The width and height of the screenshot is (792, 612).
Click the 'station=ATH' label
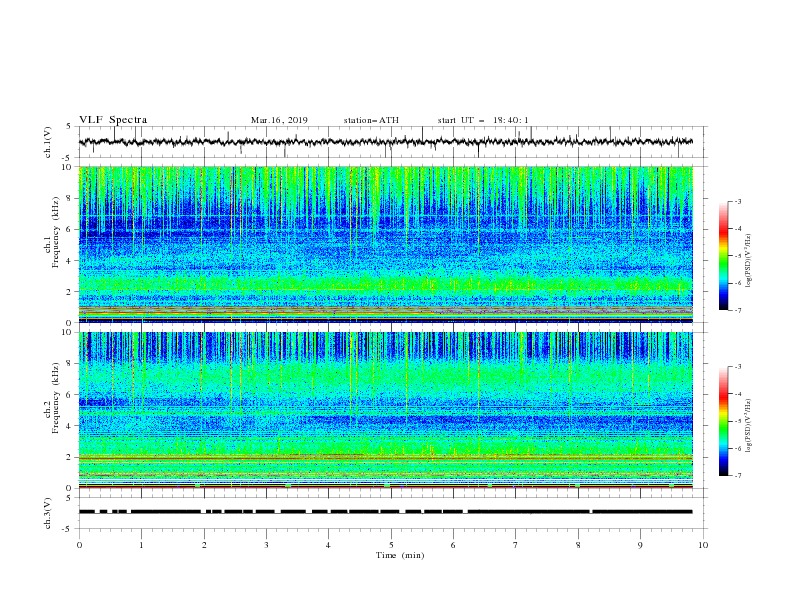click(371, 120)
